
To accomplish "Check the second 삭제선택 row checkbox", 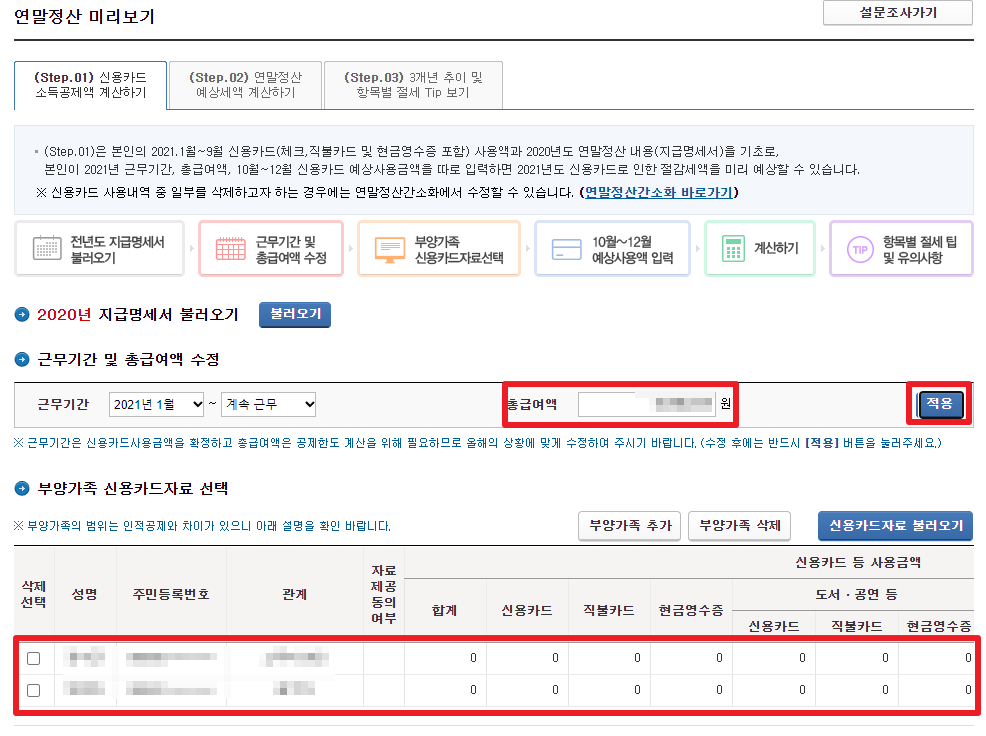I will click(x=32, y=690).
